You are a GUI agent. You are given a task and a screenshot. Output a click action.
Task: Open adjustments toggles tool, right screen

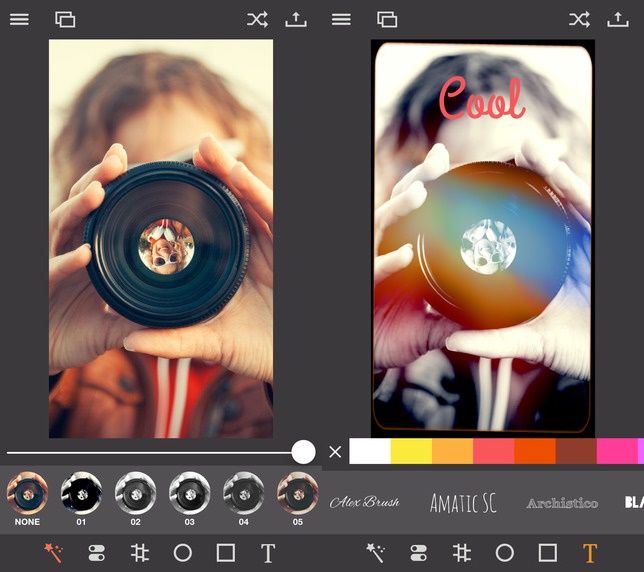pyautogui.click(x=419, y=553)
